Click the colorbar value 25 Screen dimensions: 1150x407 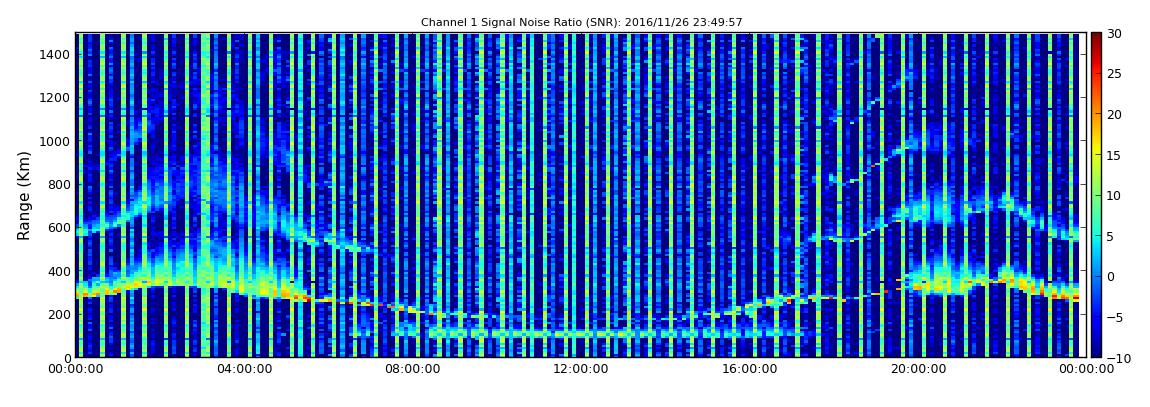coord(1114,73)
